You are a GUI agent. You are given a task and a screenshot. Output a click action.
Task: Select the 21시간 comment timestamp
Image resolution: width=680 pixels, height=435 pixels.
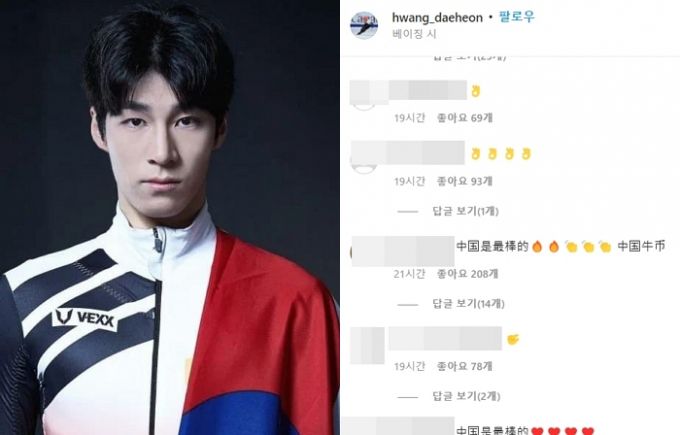[409, 274]
